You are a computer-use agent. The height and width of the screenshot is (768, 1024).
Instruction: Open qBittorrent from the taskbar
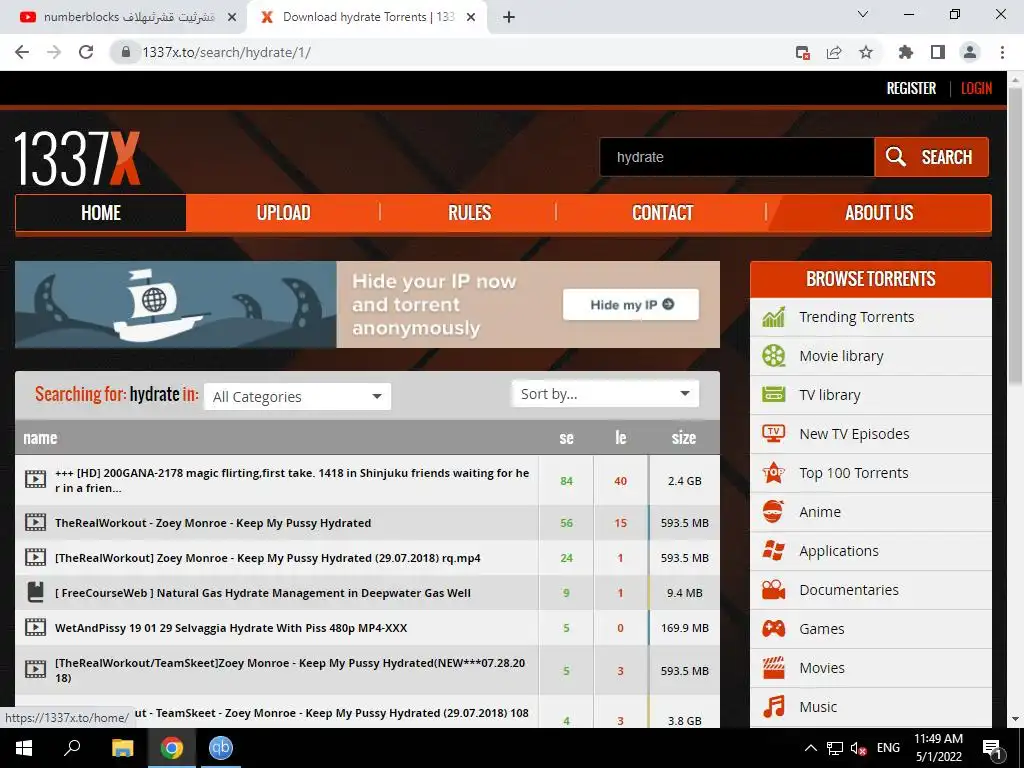221,748
